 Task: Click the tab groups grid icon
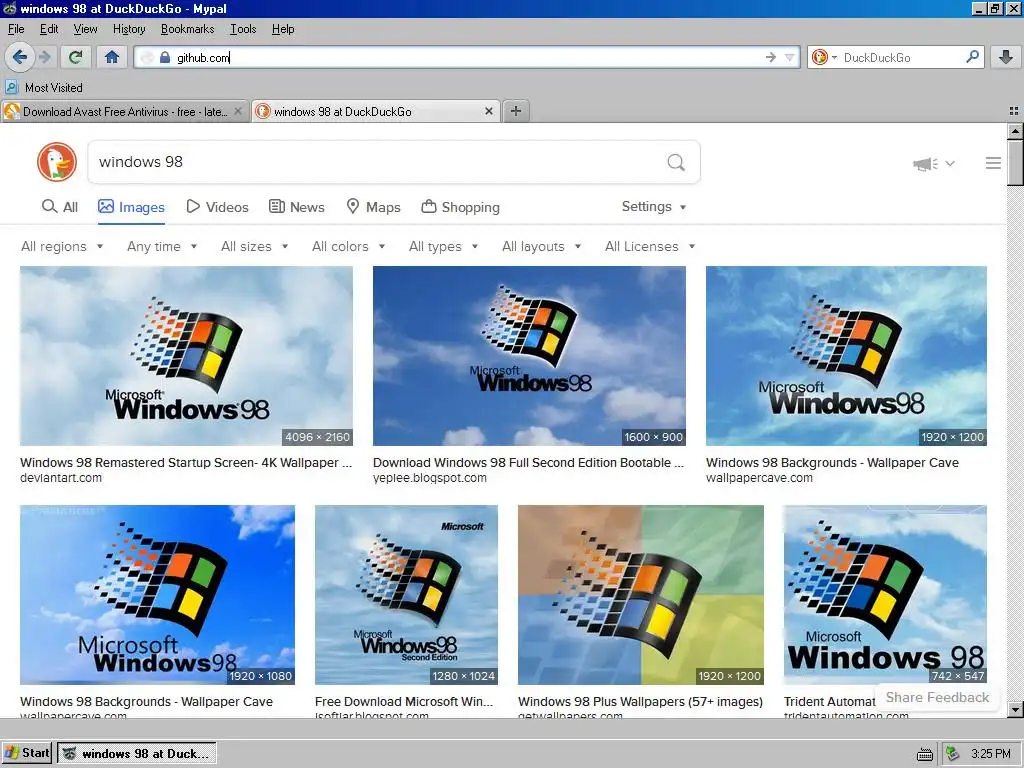pyautogui.click(x=1014, y=112)
